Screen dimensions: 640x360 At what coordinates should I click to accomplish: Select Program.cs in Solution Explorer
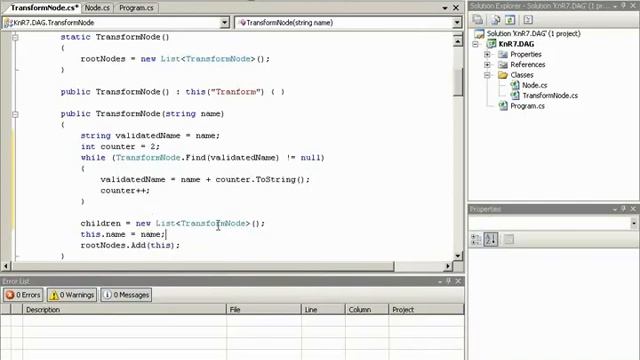pos(527,106)
